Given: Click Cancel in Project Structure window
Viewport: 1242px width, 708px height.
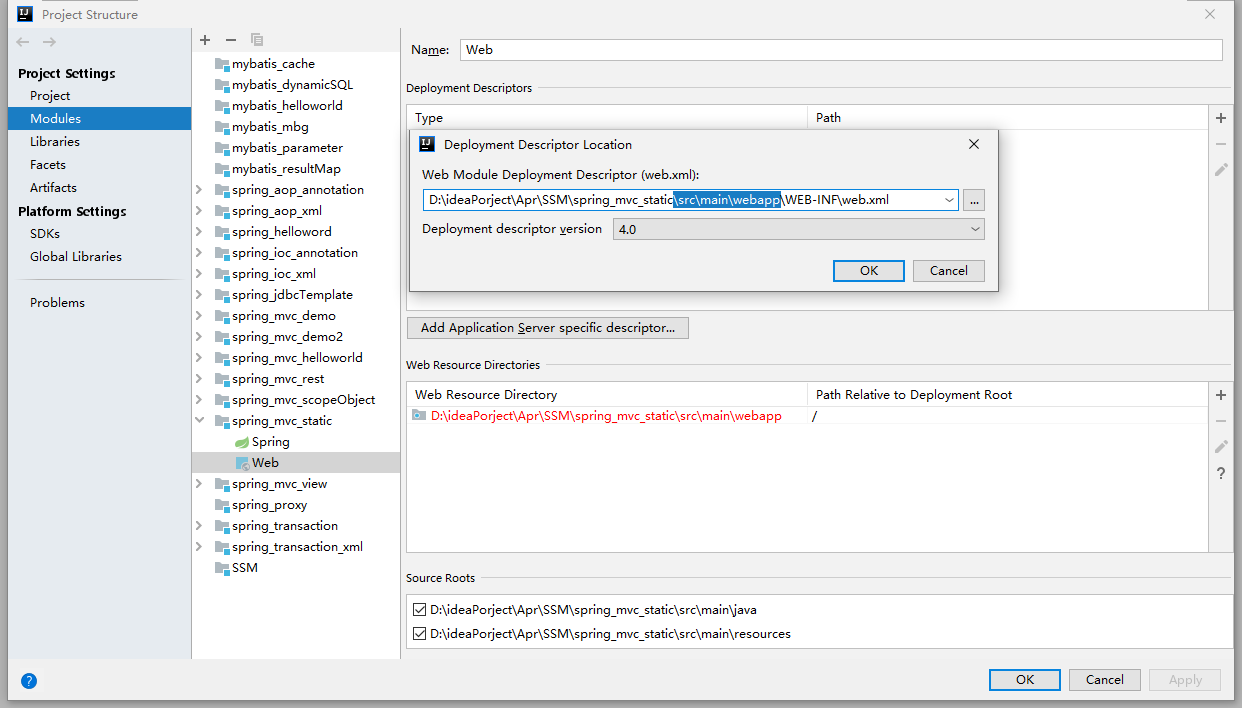Looking at the screenshot, I should (x=1105, y=680).
